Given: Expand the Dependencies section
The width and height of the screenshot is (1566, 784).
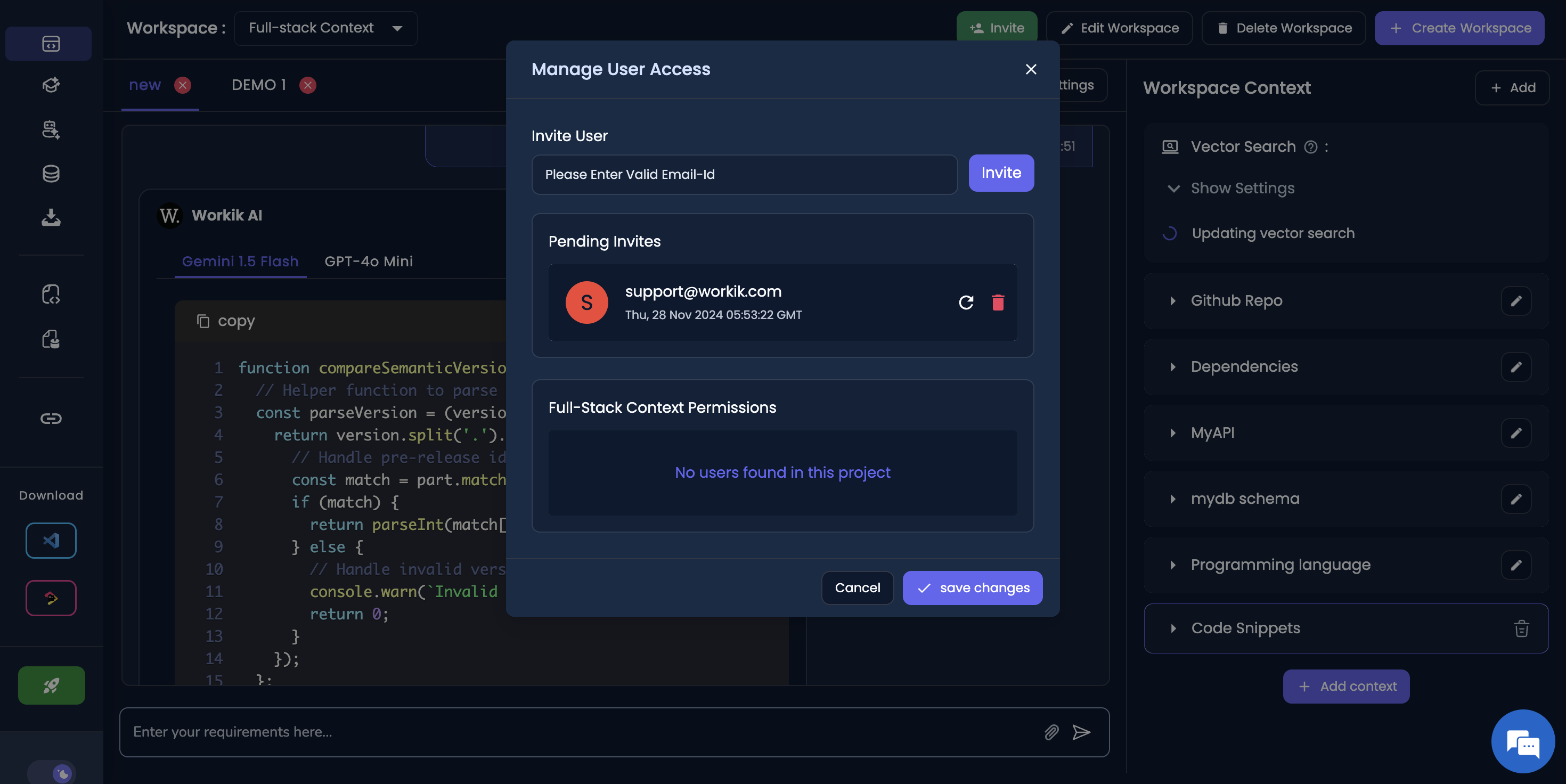Looking at the screenshot, I should pos(1173,366).
